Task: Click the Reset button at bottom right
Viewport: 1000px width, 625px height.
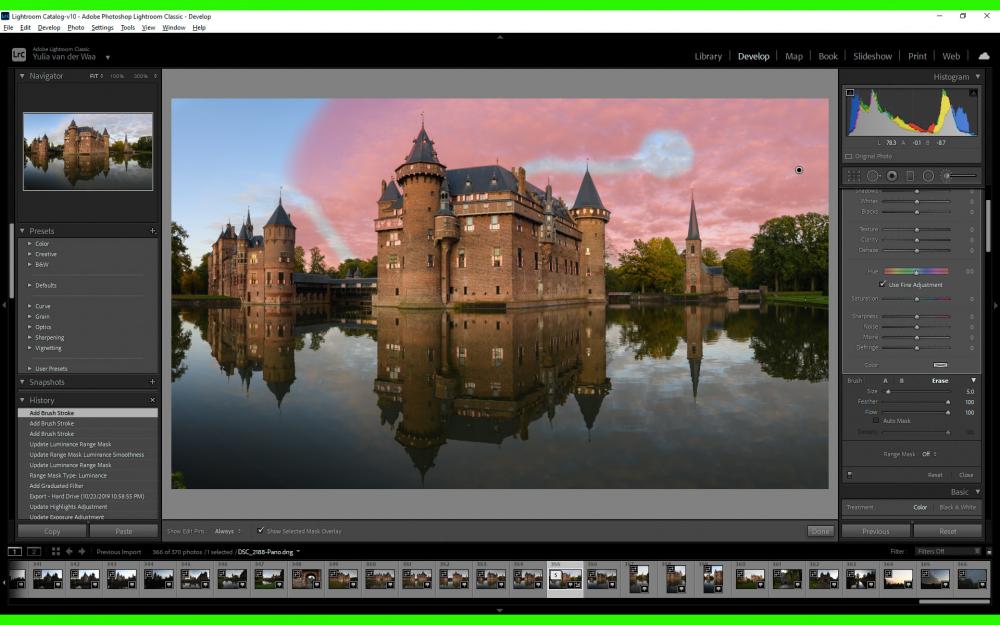Action: pyautogui.click(x=947, y=531)
